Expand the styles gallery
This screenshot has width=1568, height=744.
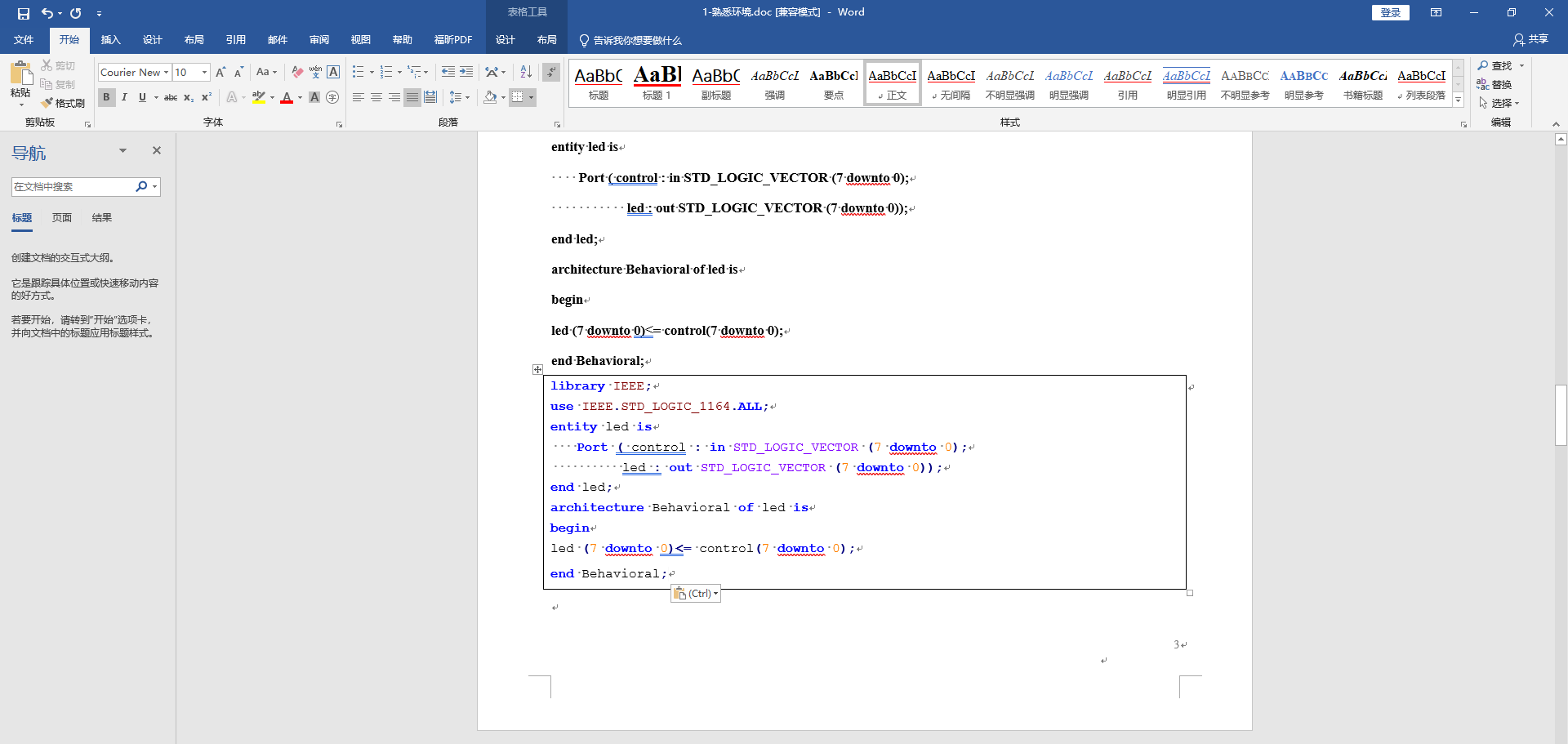tap(1459, 98)
